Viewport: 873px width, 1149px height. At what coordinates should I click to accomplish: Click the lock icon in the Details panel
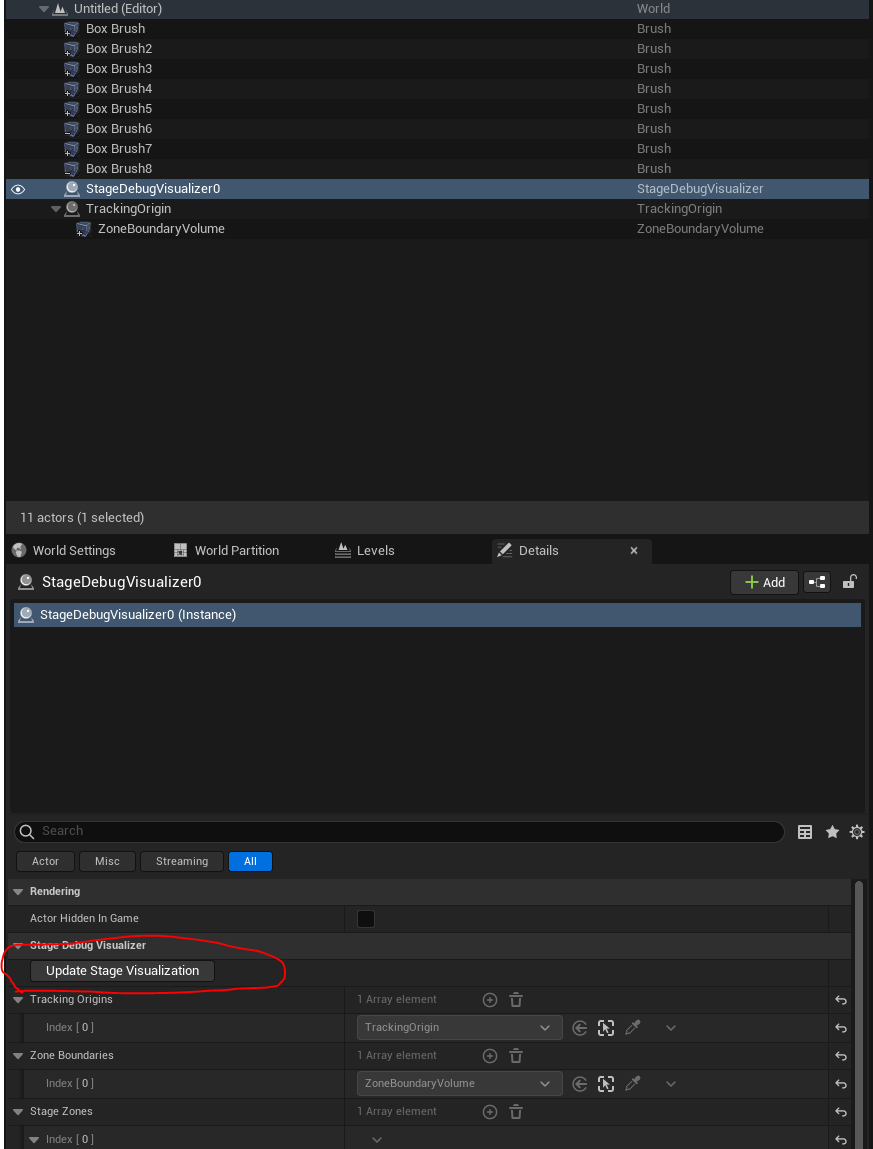[x=850, y=582]
